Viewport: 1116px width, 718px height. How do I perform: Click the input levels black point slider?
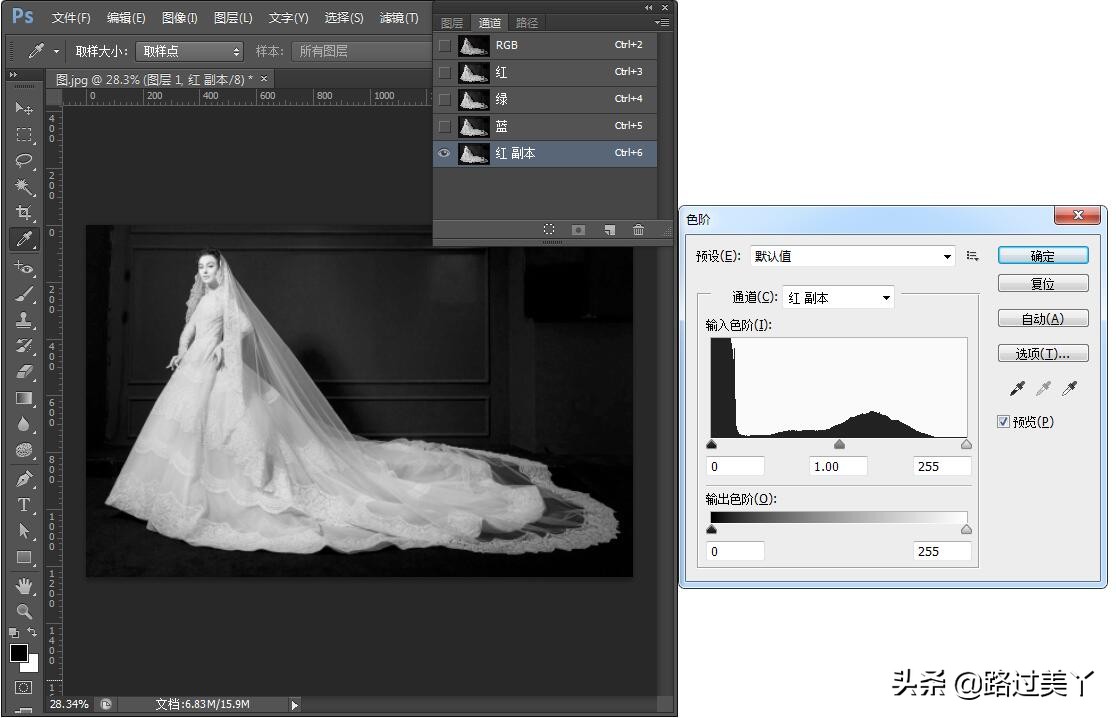(712, 445)
